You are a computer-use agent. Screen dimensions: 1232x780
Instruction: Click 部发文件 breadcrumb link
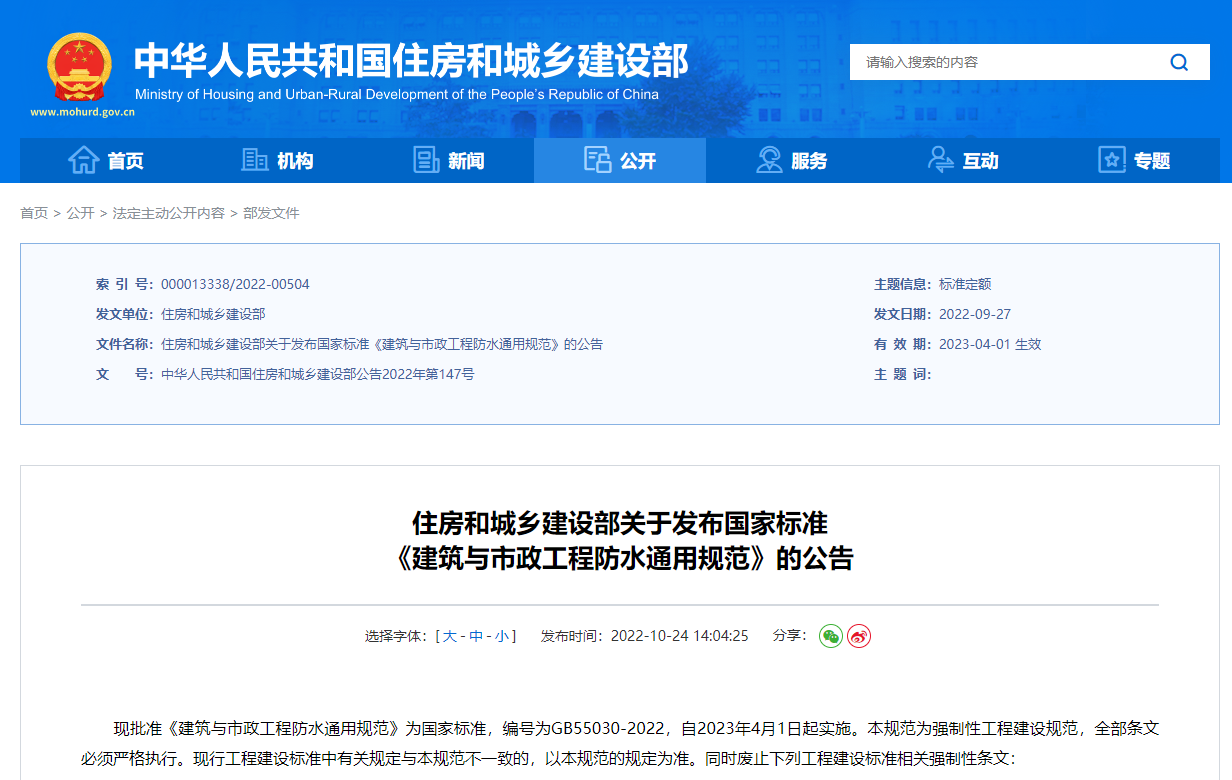(271, 213)
